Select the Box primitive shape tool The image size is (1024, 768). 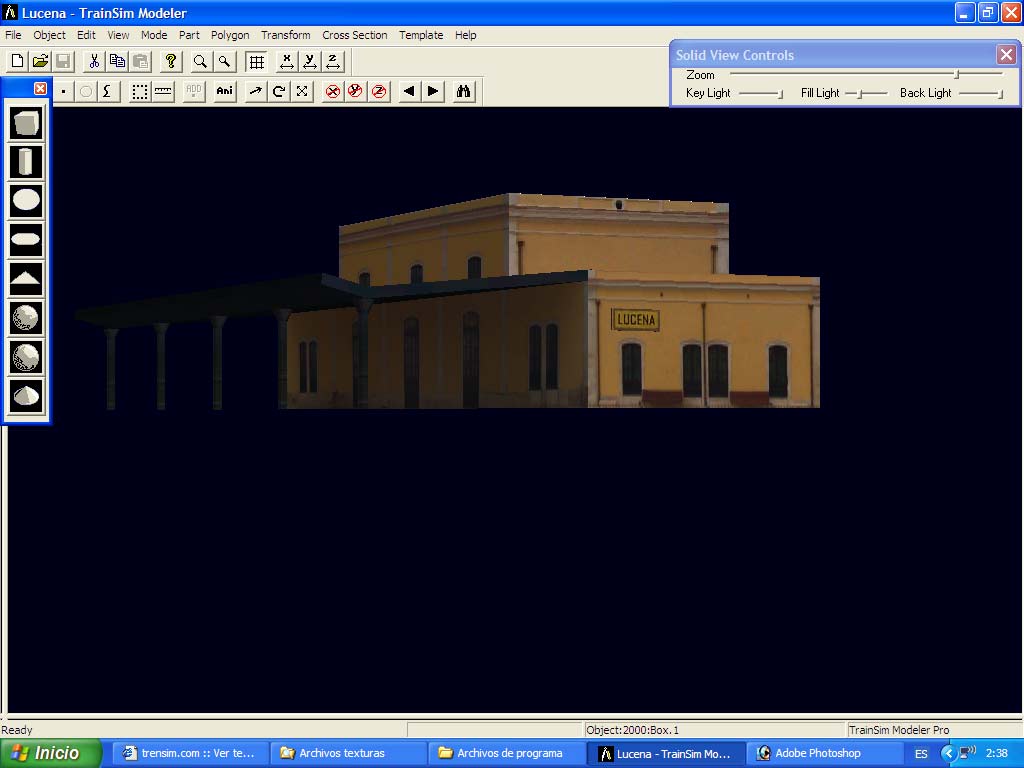pos(27,123)
